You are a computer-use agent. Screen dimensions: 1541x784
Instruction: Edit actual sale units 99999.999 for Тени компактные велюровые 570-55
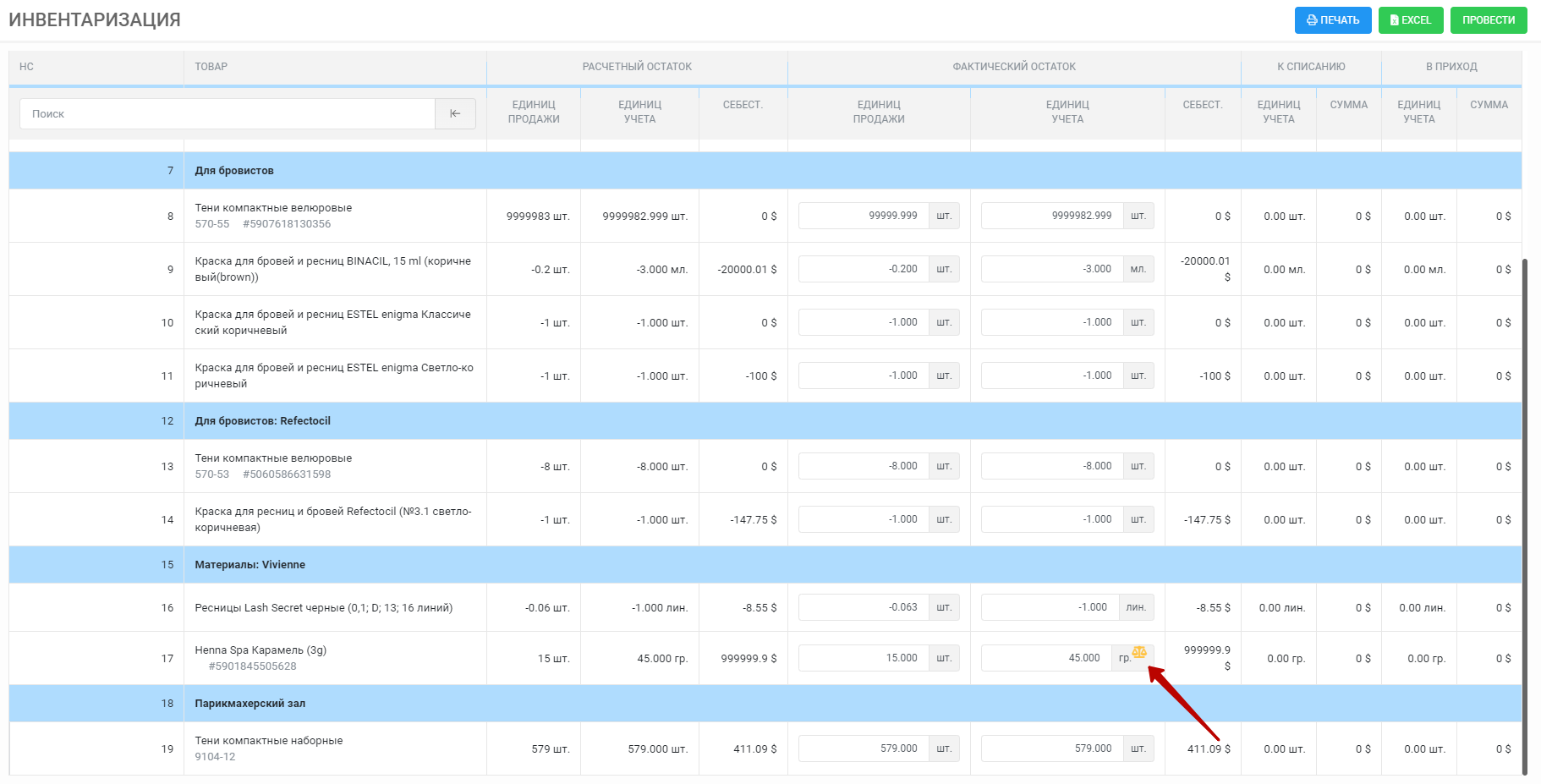point(864,216)
